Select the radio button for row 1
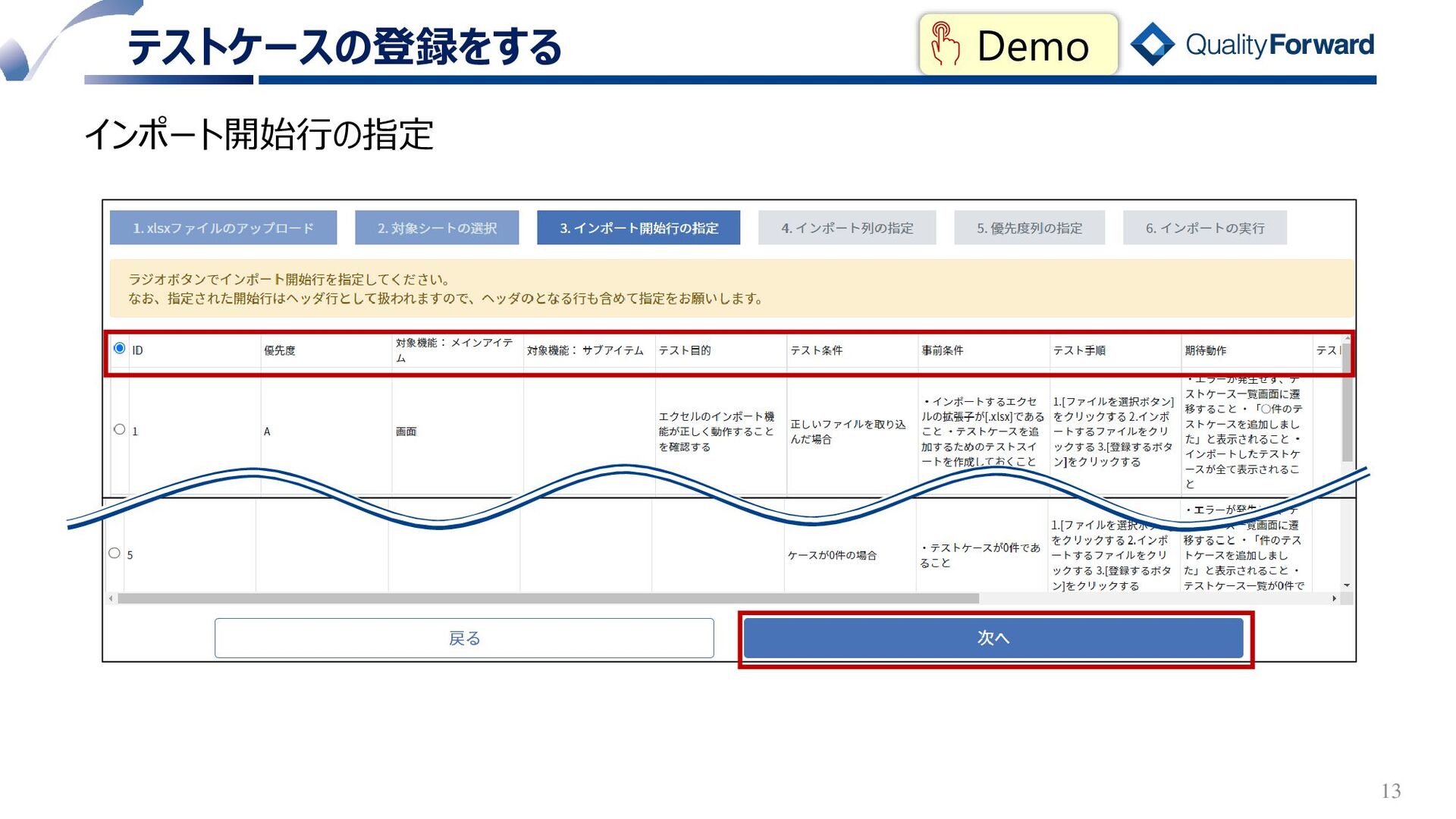The height and width of the screenshot is (819, 1456). pyautogui.click(x=120, y=429)
